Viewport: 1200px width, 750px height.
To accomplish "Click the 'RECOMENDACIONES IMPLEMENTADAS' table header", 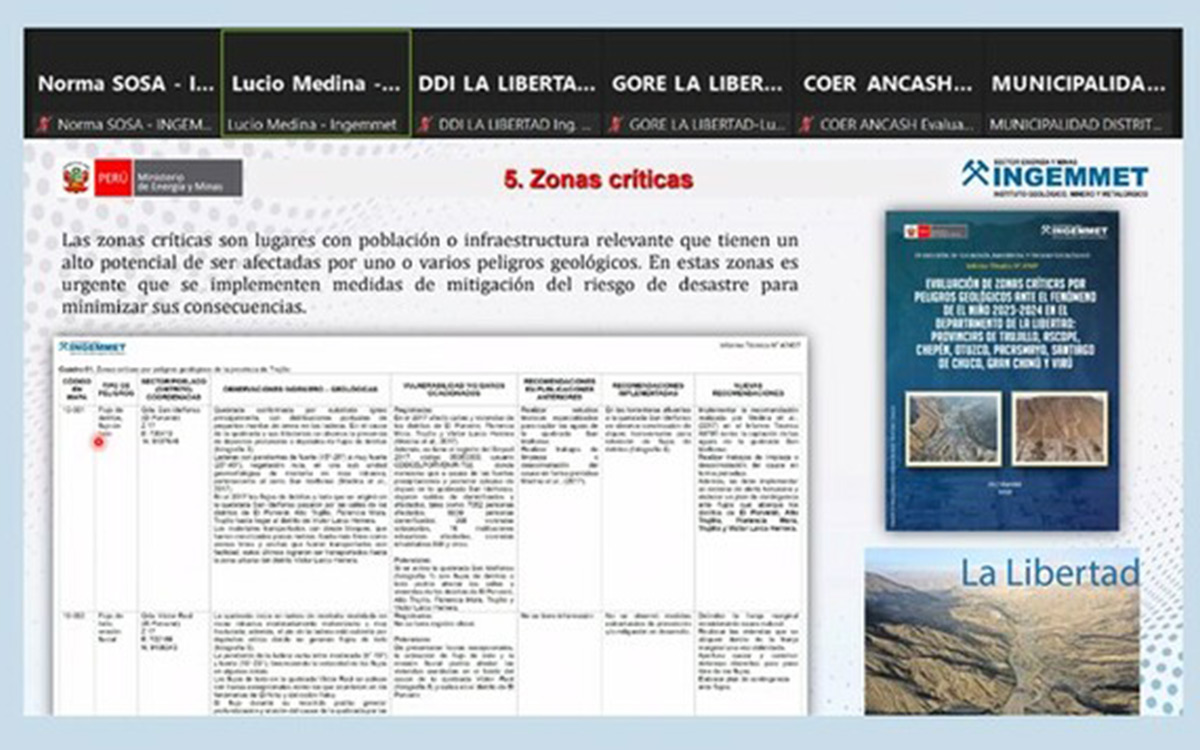I will point(647,388).
